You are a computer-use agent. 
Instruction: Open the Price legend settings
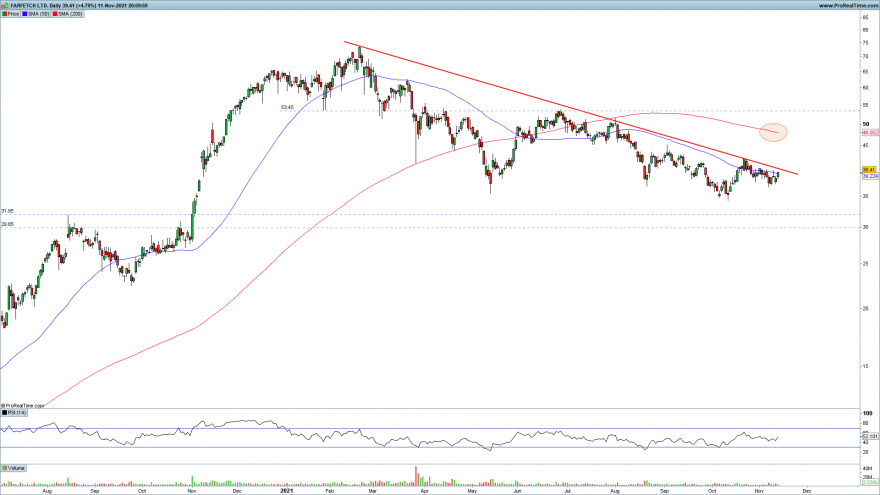coord(11,14)
